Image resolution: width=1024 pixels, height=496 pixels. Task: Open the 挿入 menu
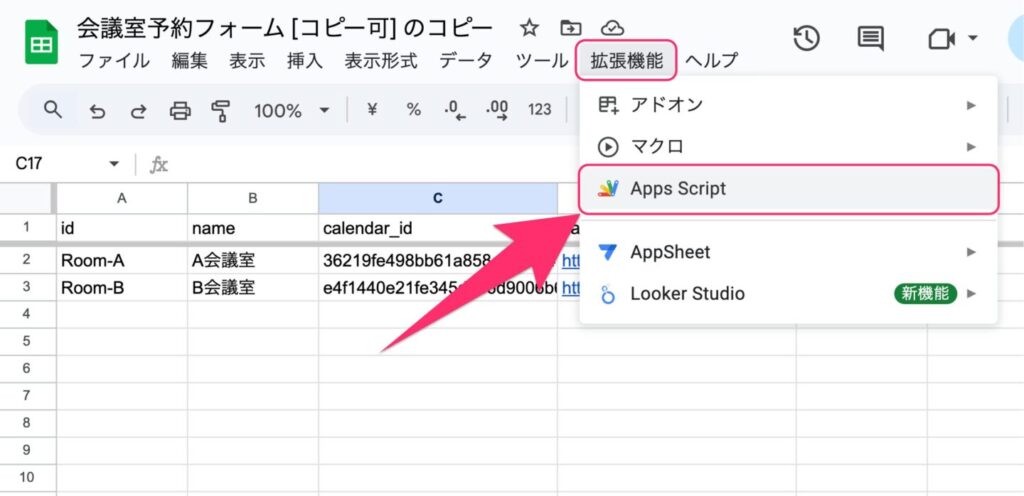pos(304,61)
